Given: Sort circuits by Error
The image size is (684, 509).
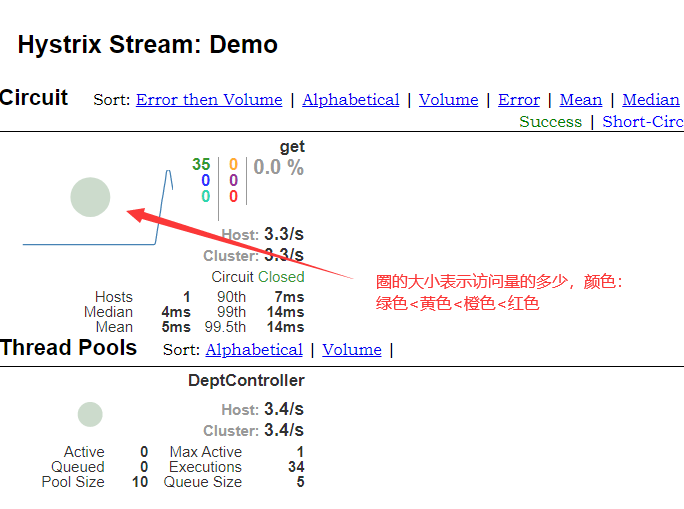Looking at the screenshot, I should tap(519, 99).
